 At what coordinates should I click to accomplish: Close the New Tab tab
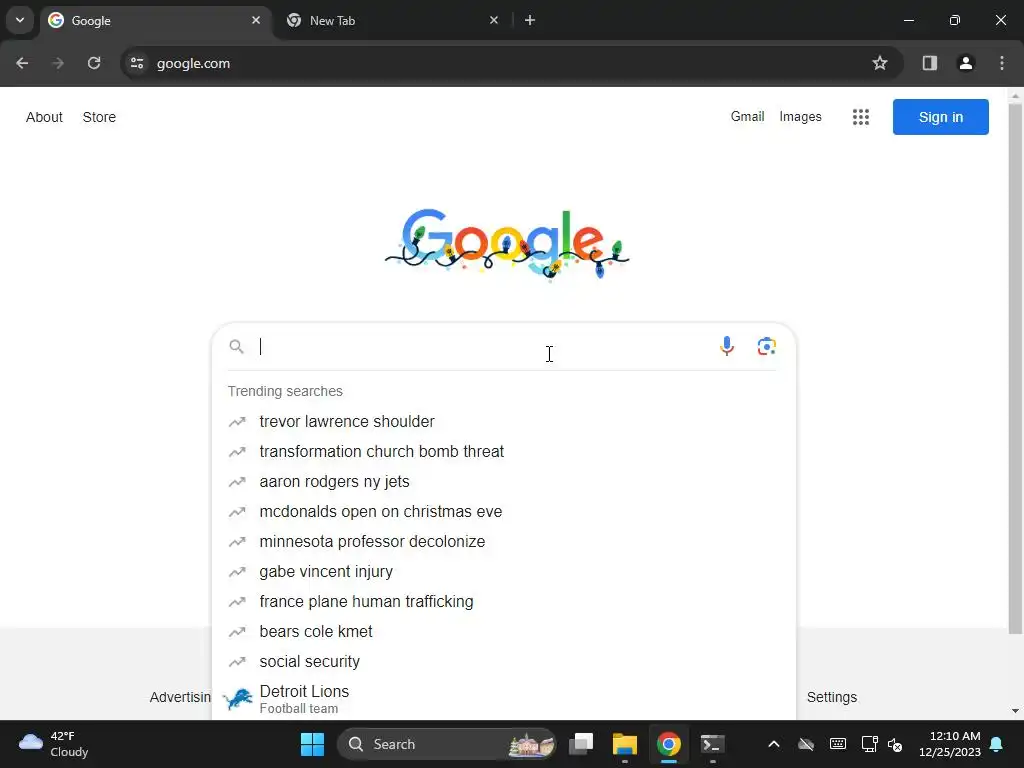click(494, 20)
